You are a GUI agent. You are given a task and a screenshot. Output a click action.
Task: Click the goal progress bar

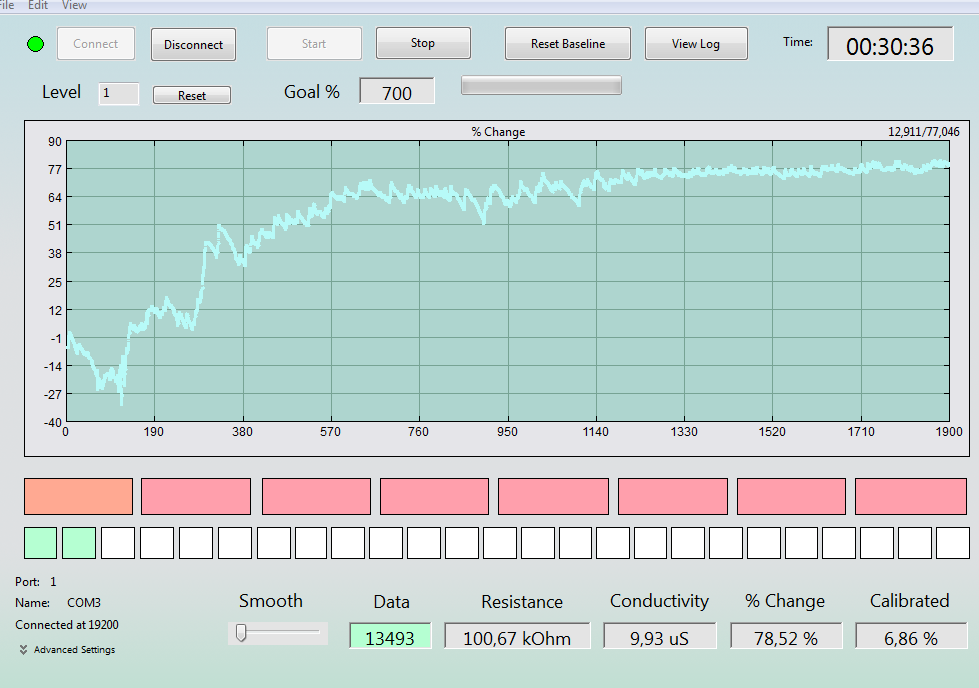[x=541, y=86]
